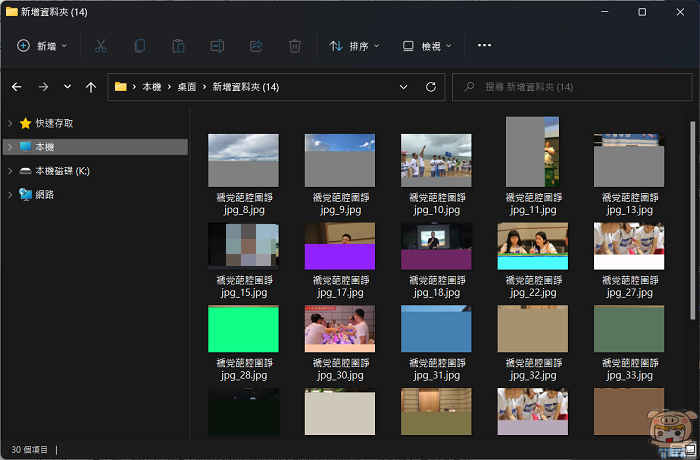700x460 pixels.
Task: Select 本機磁碟 (K:) in sidebar
Action: 62,171
